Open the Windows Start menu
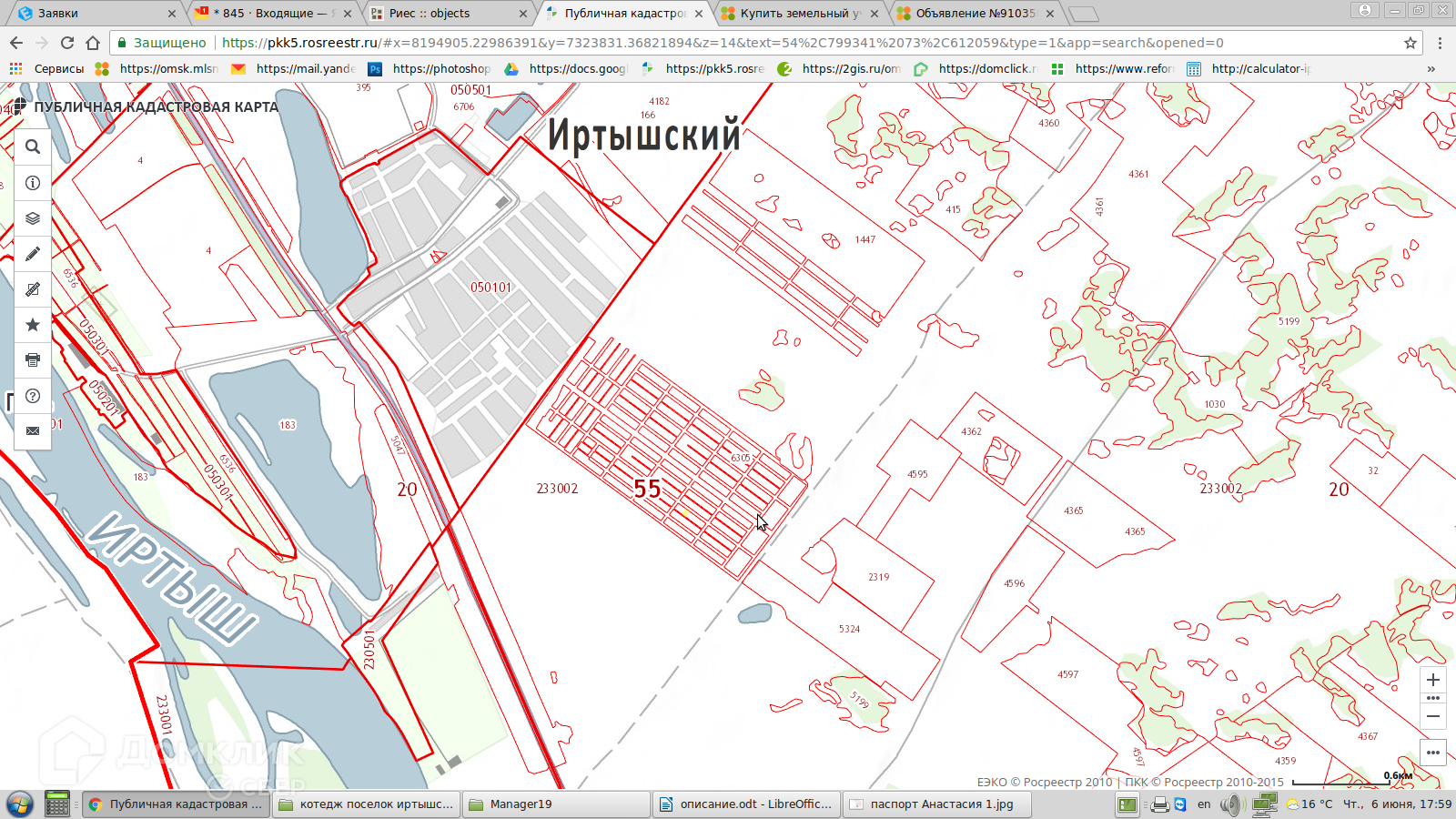The width and height of the screenshot is (1456, 819). (x=19, y=804)
